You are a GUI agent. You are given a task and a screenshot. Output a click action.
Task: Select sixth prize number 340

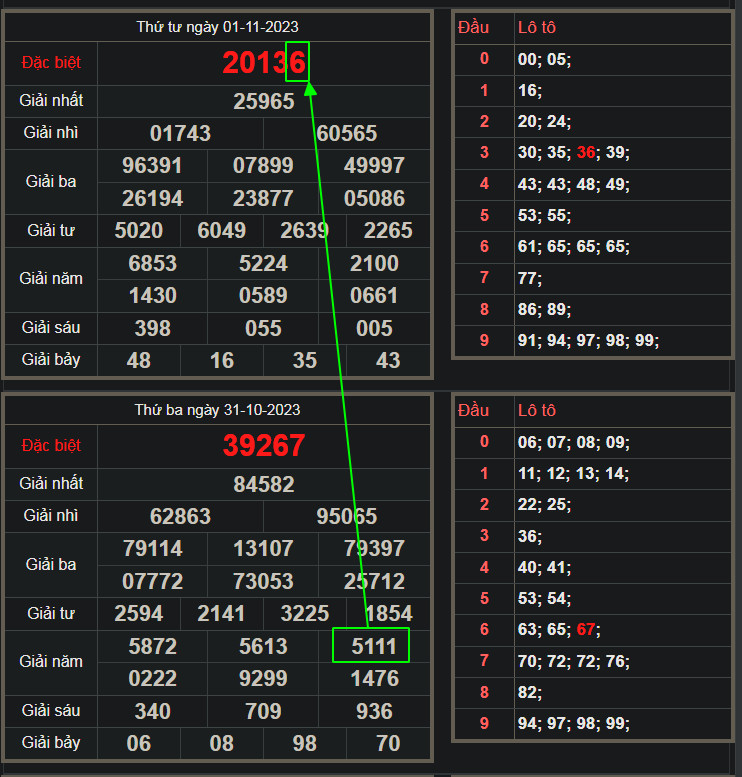pos(152,711)
